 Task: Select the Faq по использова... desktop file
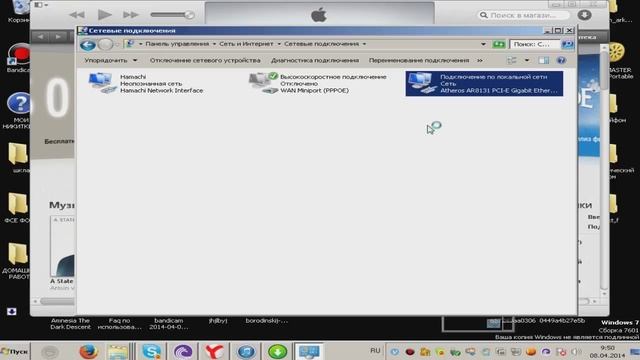119,324
